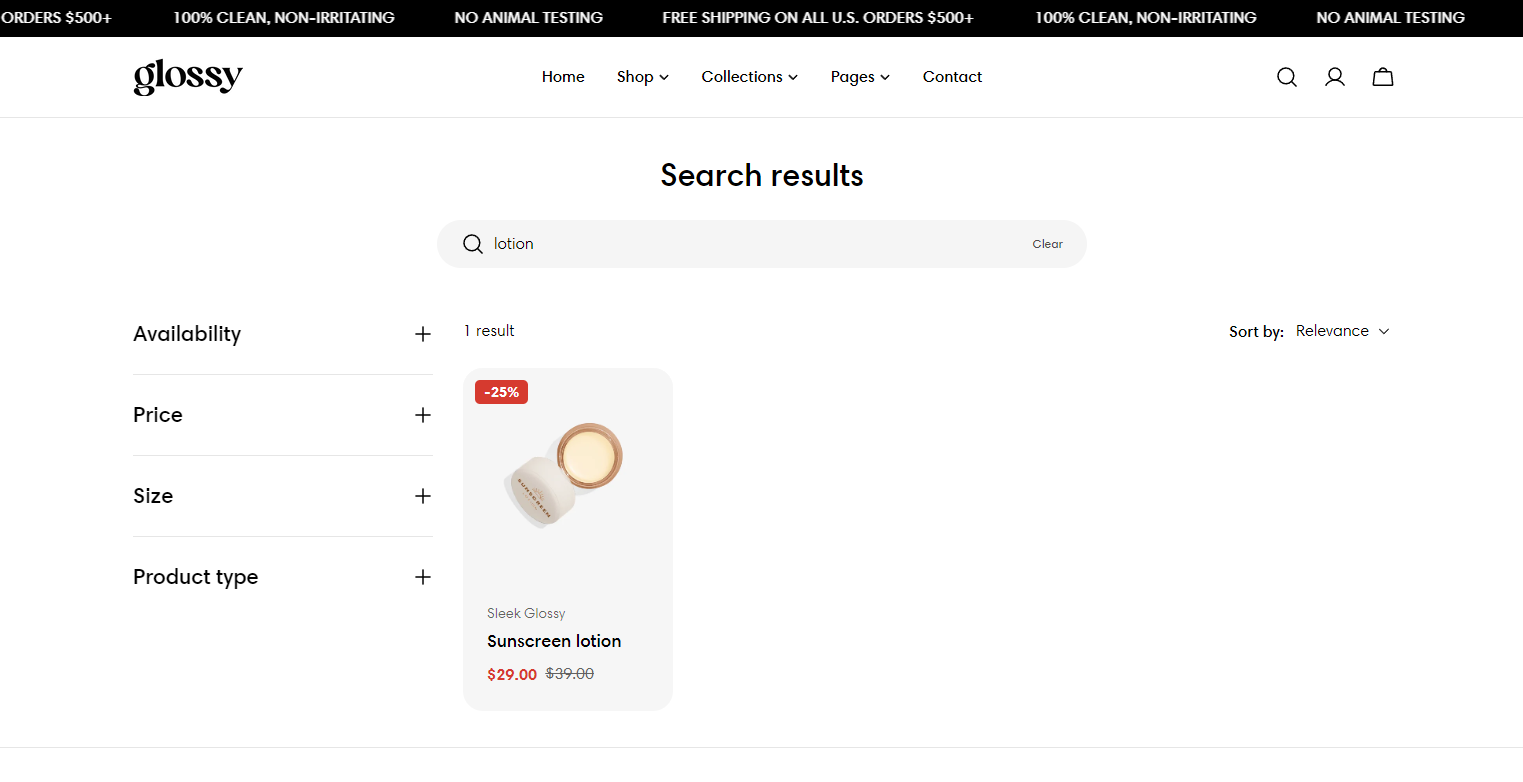
Task: Open the Sunscreen lotion product link
Action: click(x=554, y=641)
